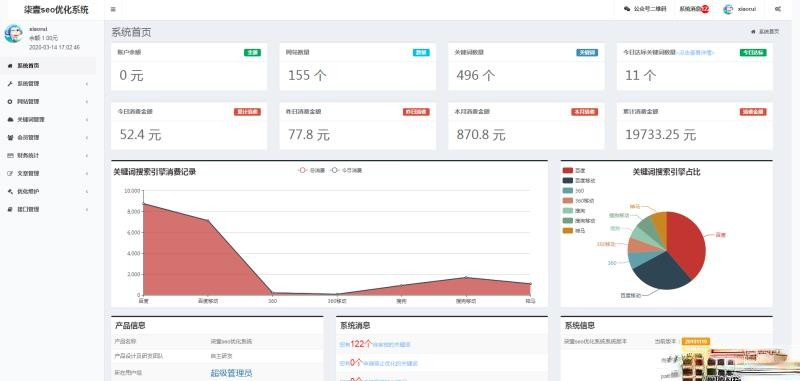Click the circle icon beside 网站管理
The height and width of the screenshot is (381, 800).
[10, 101]
